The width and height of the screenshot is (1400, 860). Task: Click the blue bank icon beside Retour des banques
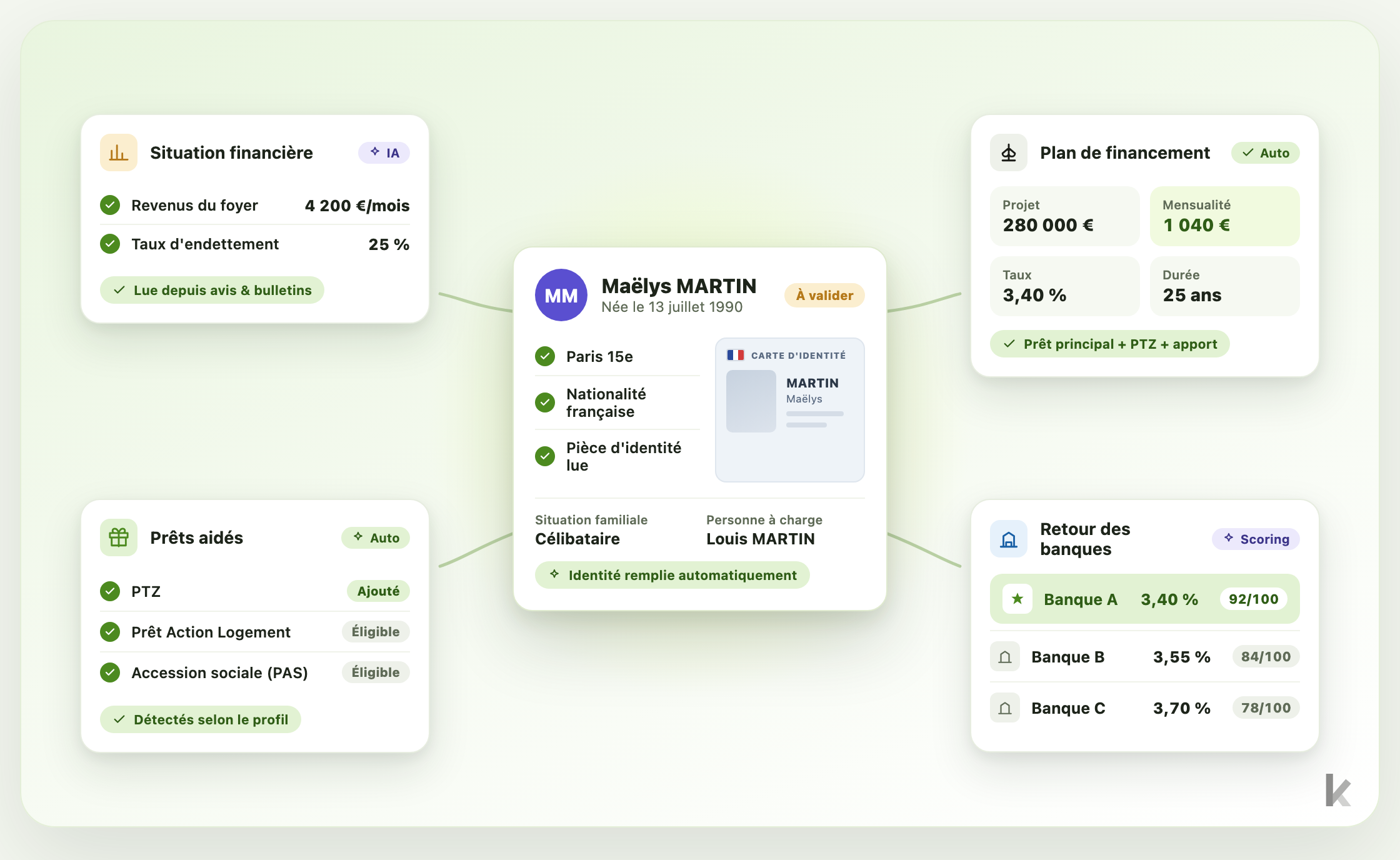[1009, 539]
